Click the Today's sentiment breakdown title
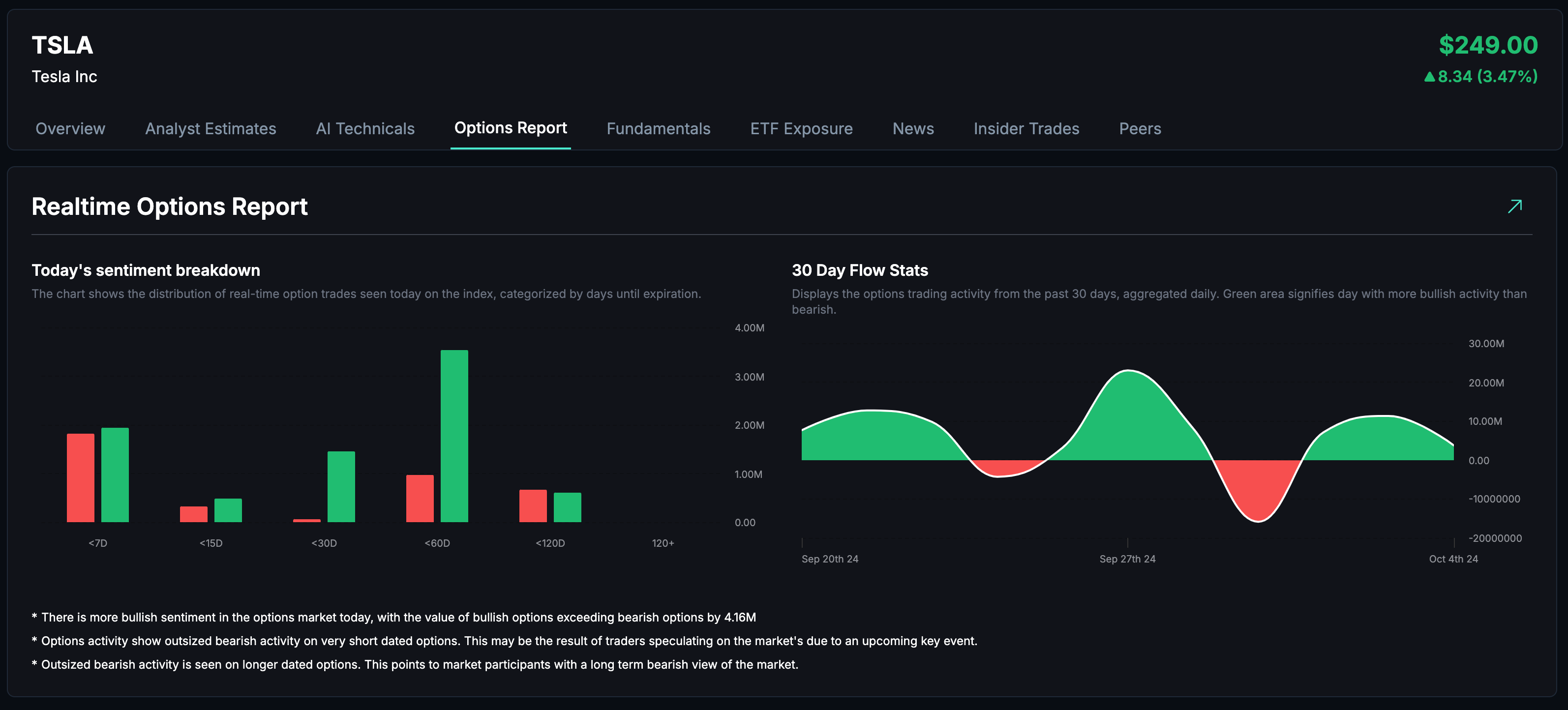This screenshot has width=1568, height=710. coord(146,271)
